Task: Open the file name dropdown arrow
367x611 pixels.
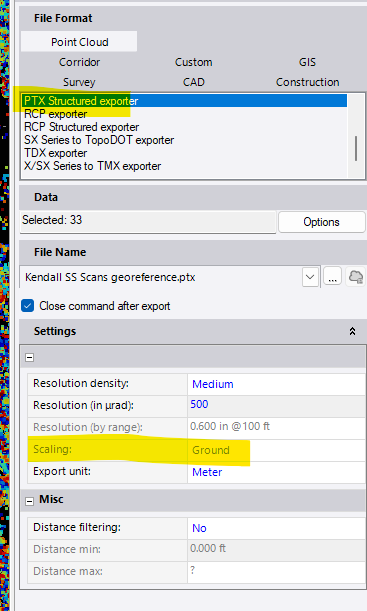Action: [310, 277]
